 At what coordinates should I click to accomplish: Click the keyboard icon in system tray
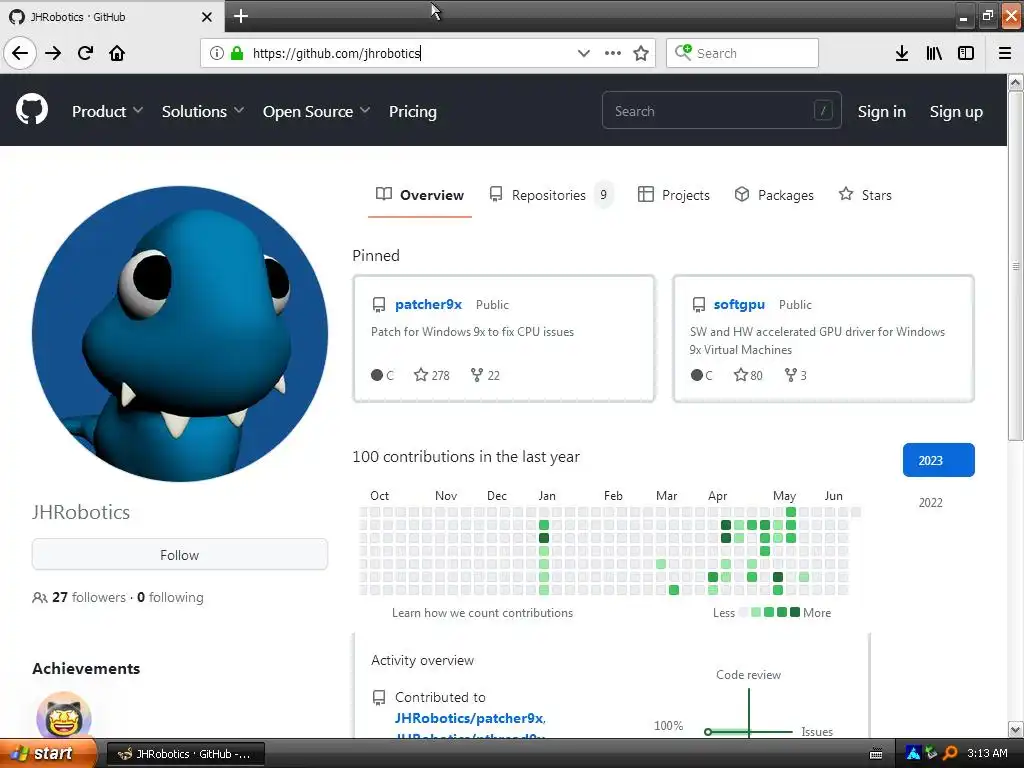[x=876, y=754]
